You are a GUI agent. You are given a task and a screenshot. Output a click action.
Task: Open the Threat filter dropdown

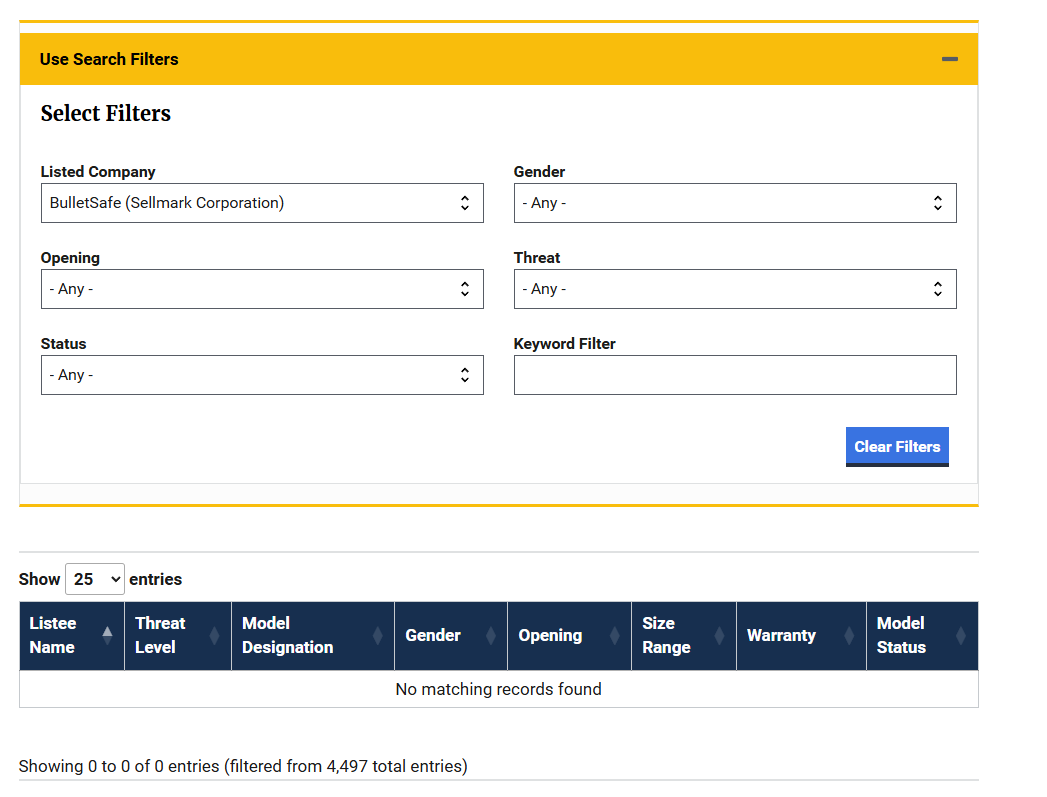pos(735,289)
